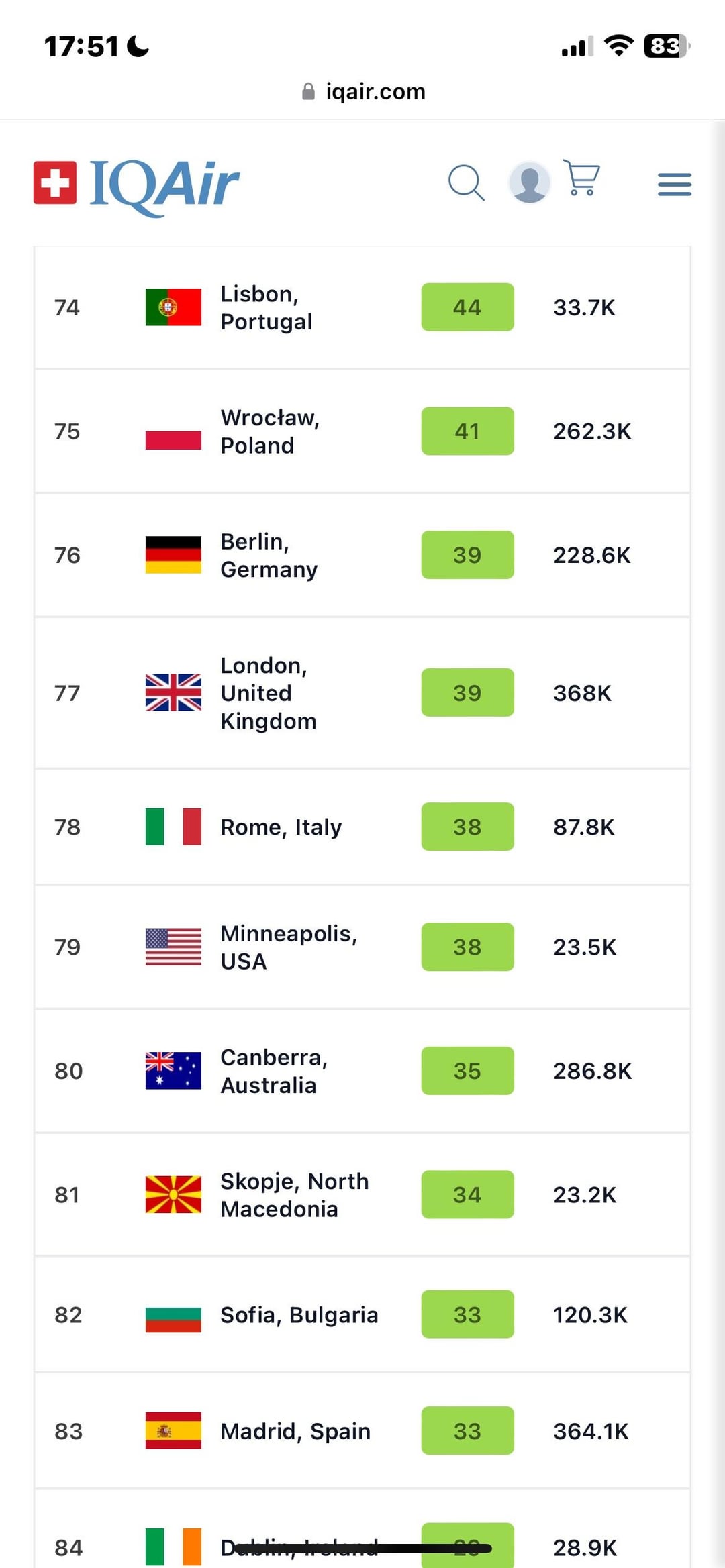This screenshot has height=1568, width=725.
Task: Open Sofia, Bulgaria city link
Action: [299, 1315]
